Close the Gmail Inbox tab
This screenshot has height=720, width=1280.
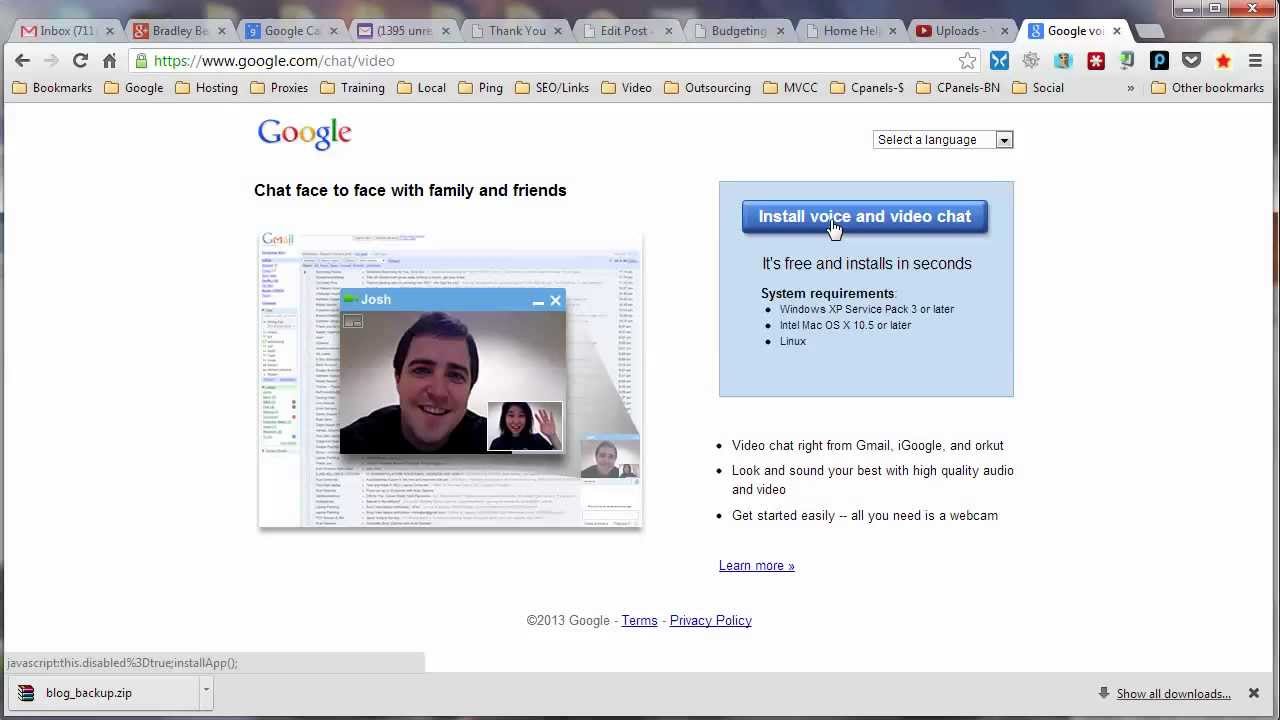pos(110,31)
